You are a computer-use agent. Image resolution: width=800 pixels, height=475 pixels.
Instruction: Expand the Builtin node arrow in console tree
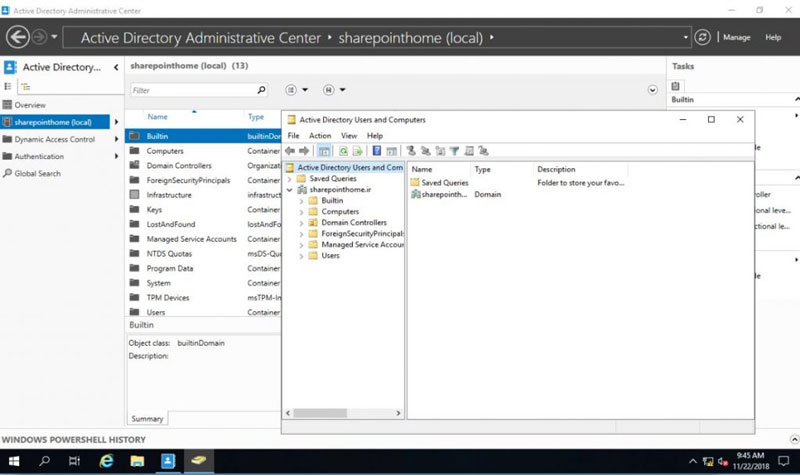pos(301,201)
